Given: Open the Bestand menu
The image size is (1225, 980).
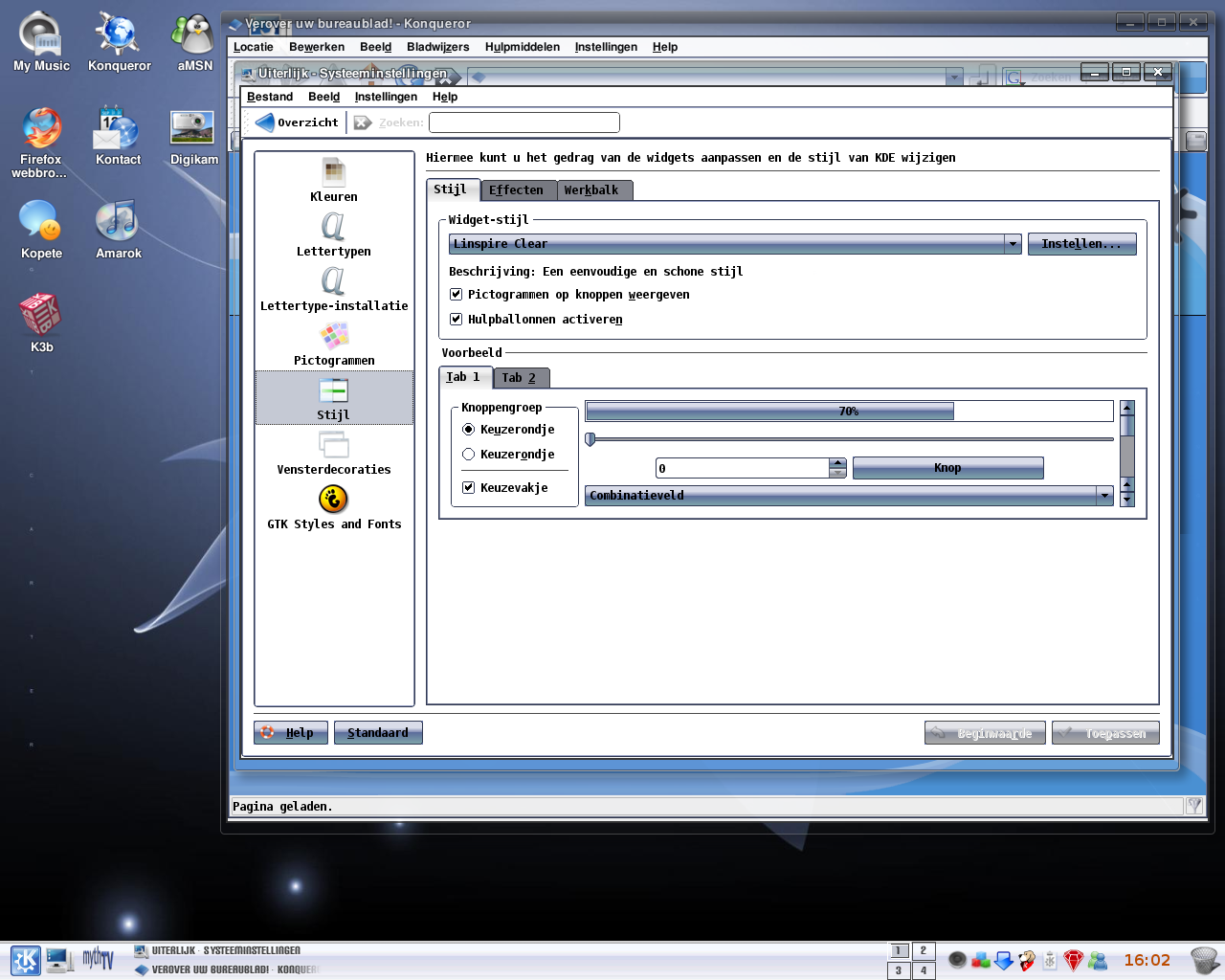Looking at the screenshot, I should pyautogui.click(x=270, y=97).
